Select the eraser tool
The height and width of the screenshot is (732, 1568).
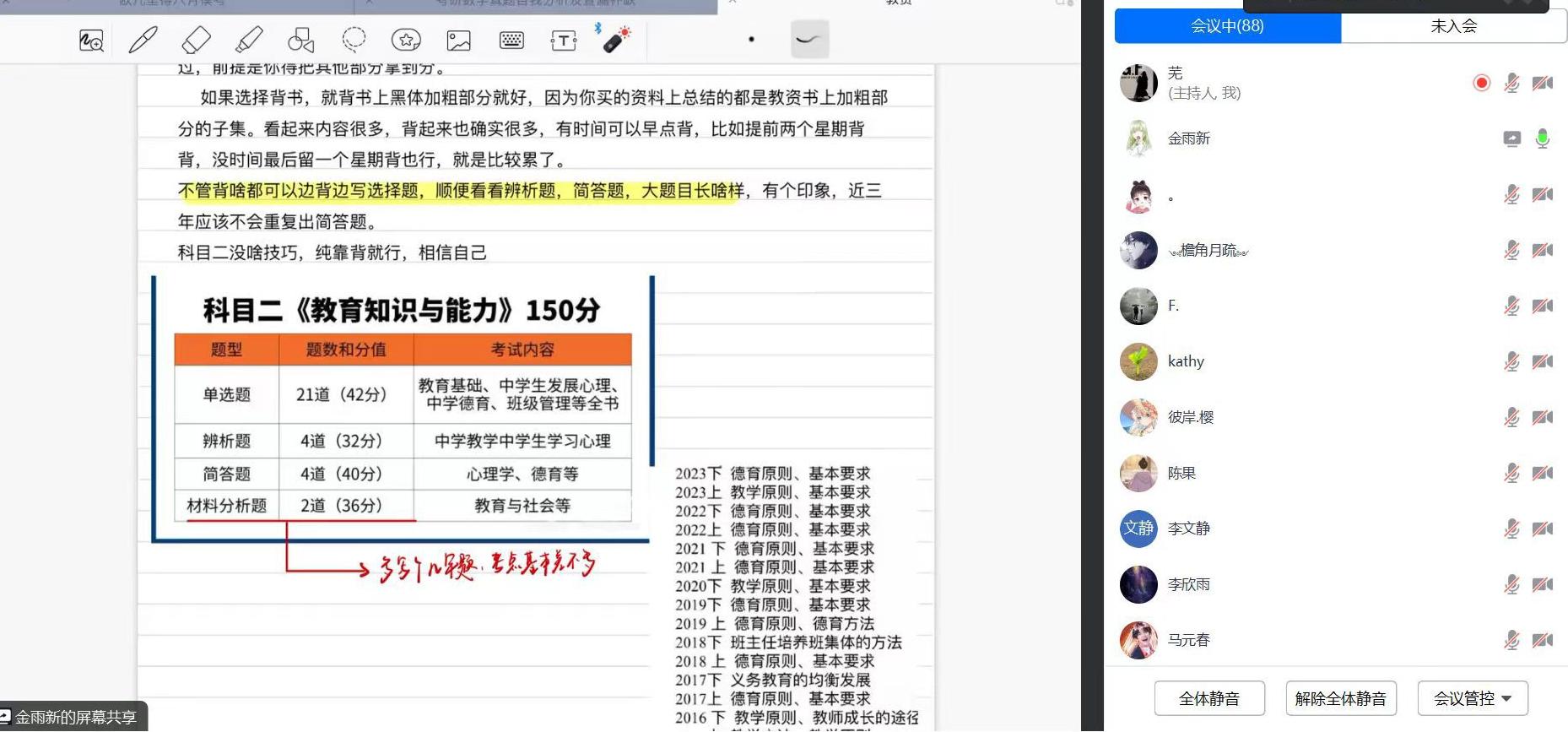pyautogui.click(x=196, y=40)
